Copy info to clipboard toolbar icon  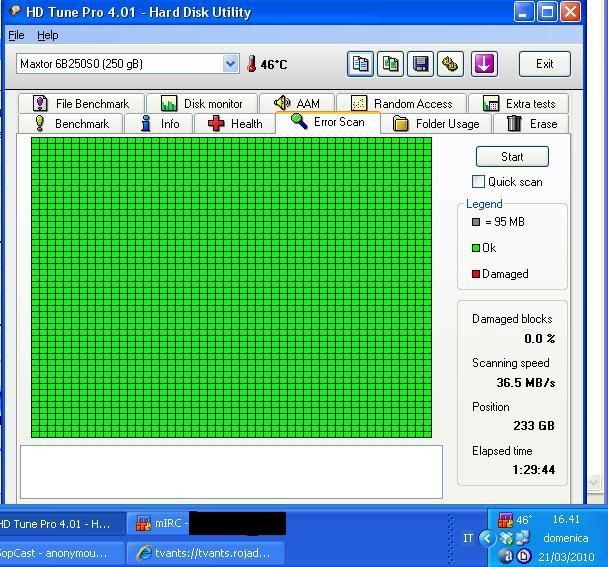point(360,64)
